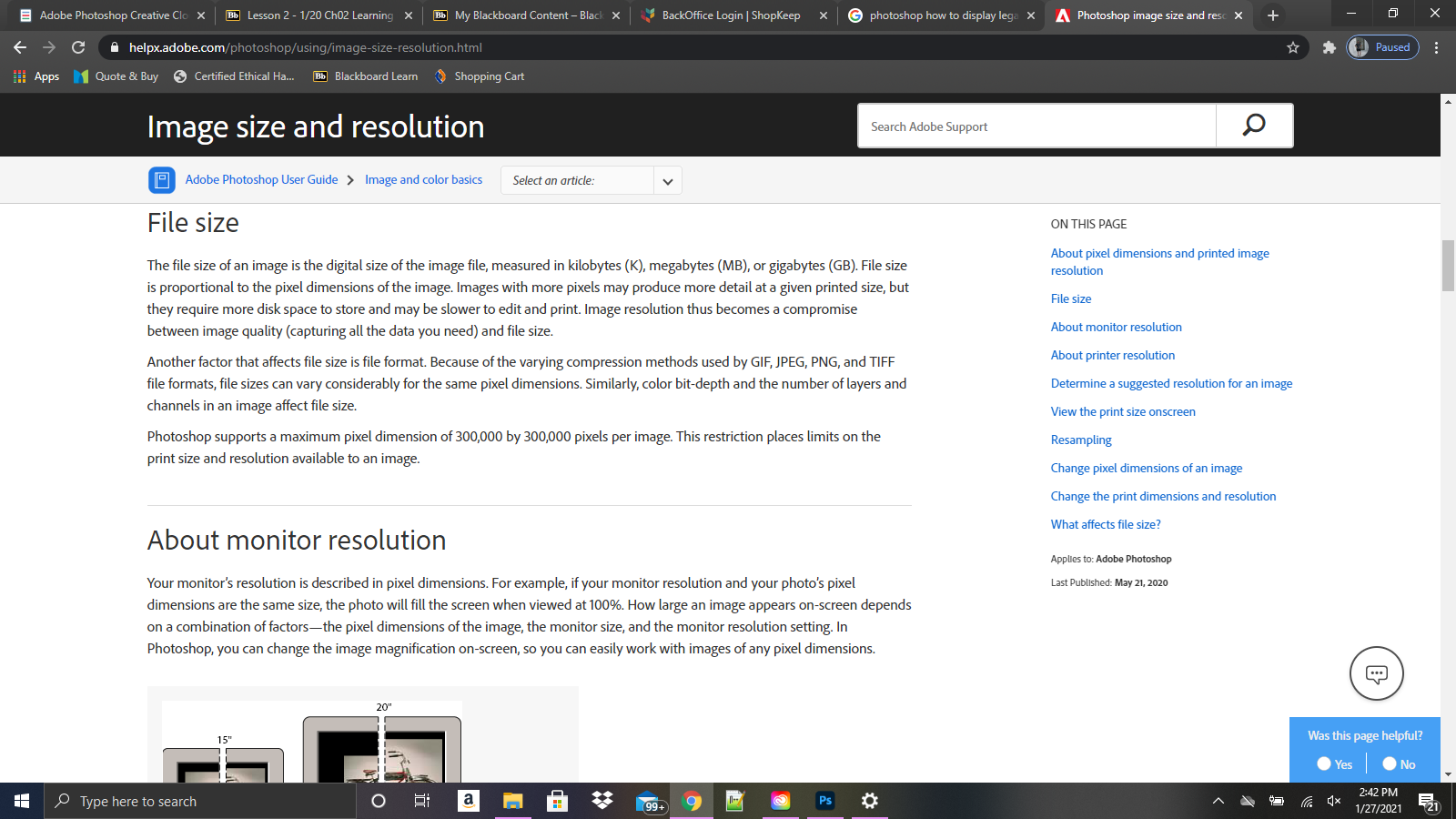
Task: Show hidden system tray icons
Action: click(1218, 801)
